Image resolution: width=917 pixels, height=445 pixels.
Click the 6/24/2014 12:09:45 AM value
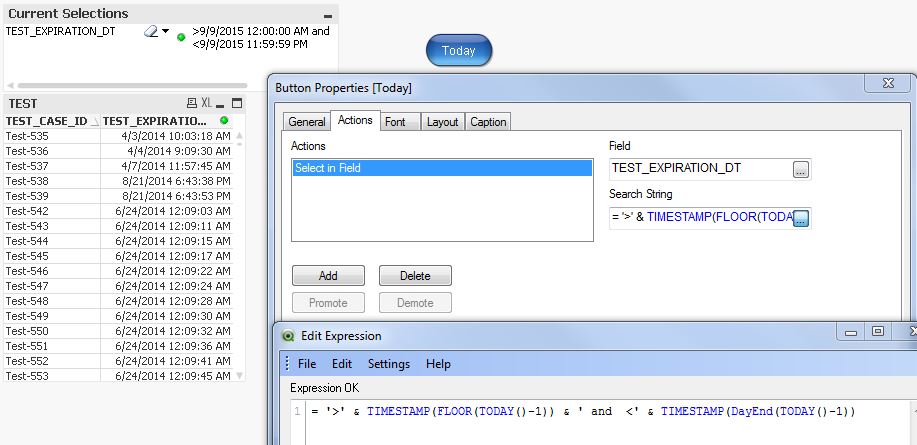(173, 376)
